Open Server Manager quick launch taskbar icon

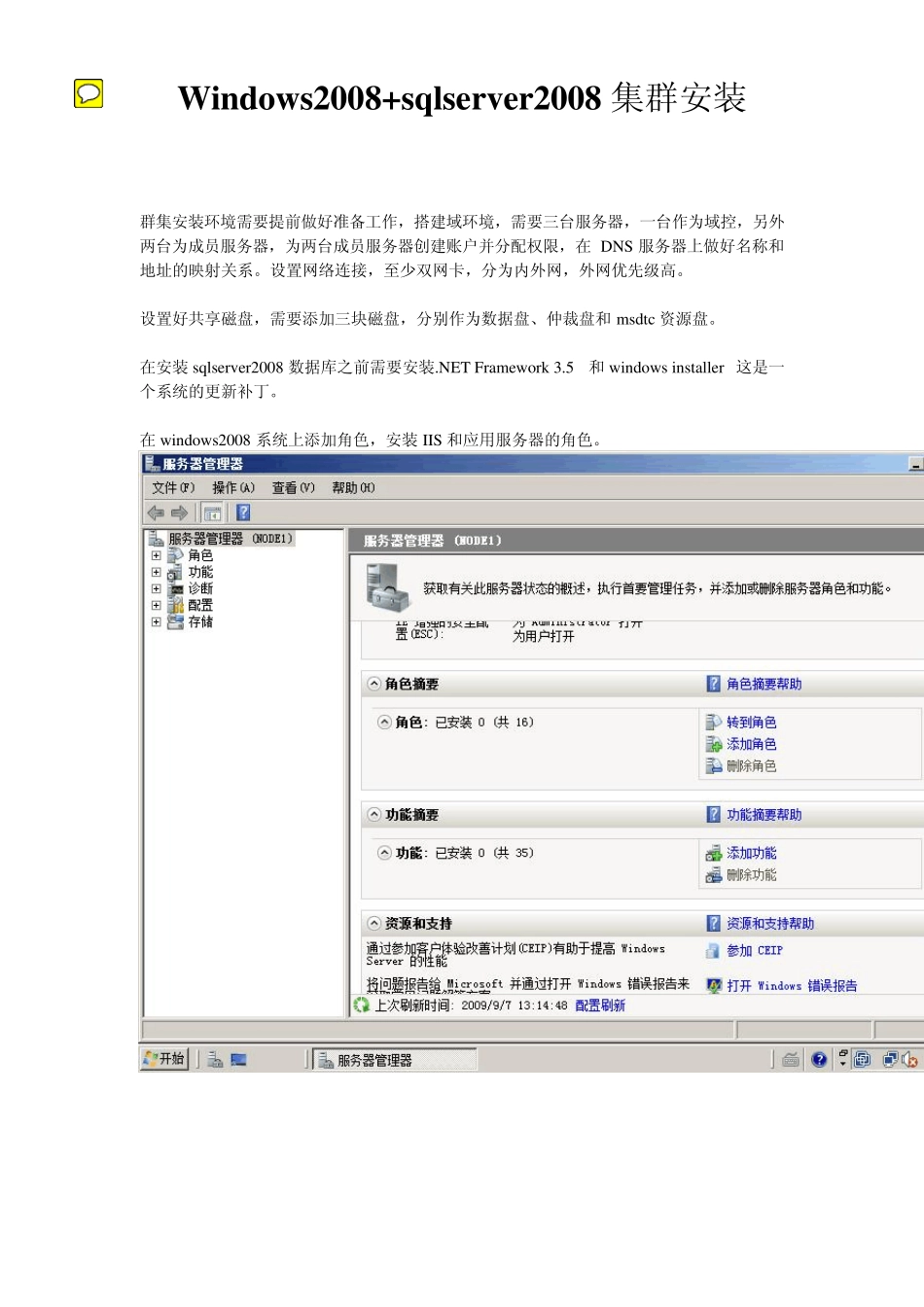point(215,1059)
